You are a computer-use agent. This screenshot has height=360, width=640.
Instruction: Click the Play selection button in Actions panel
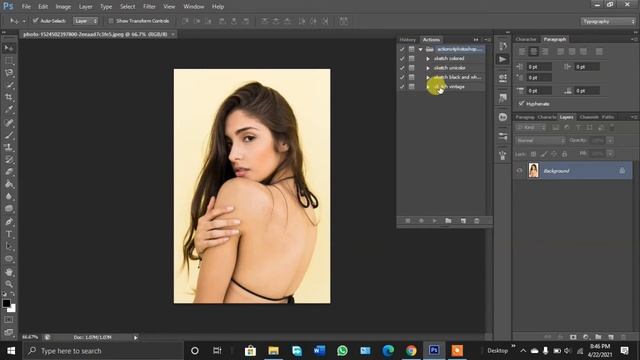pyautogui.click(x=434, y=221)
